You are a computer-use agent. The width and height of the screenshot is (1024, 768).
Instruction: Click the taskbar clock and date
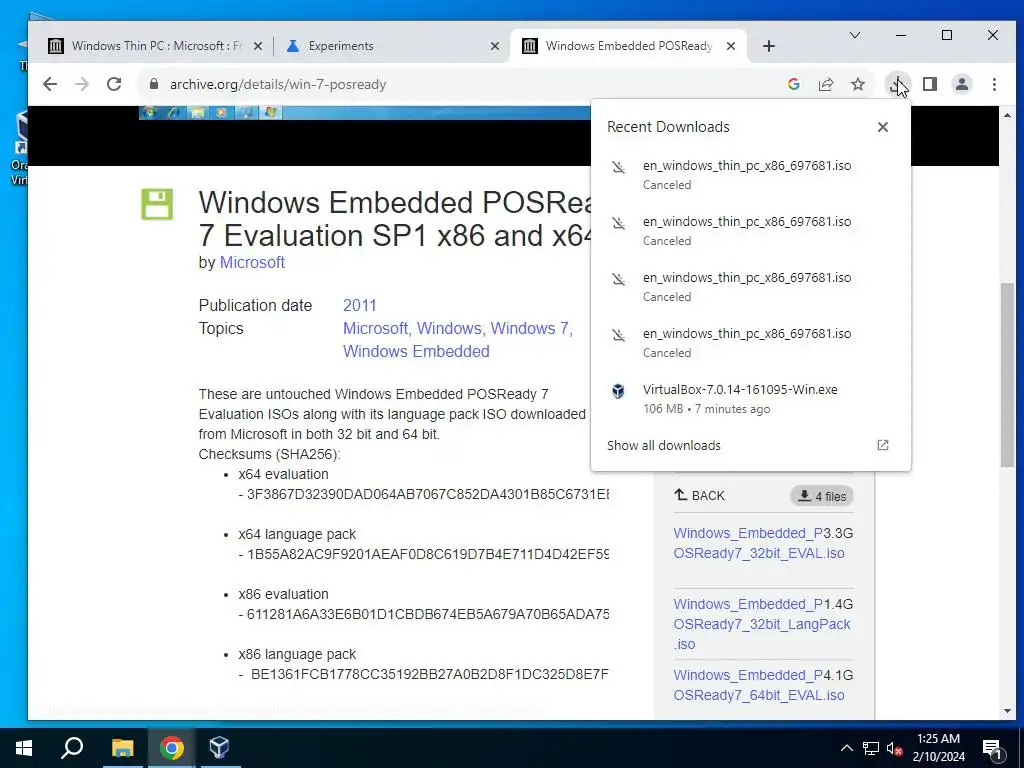tap(938, 748)
